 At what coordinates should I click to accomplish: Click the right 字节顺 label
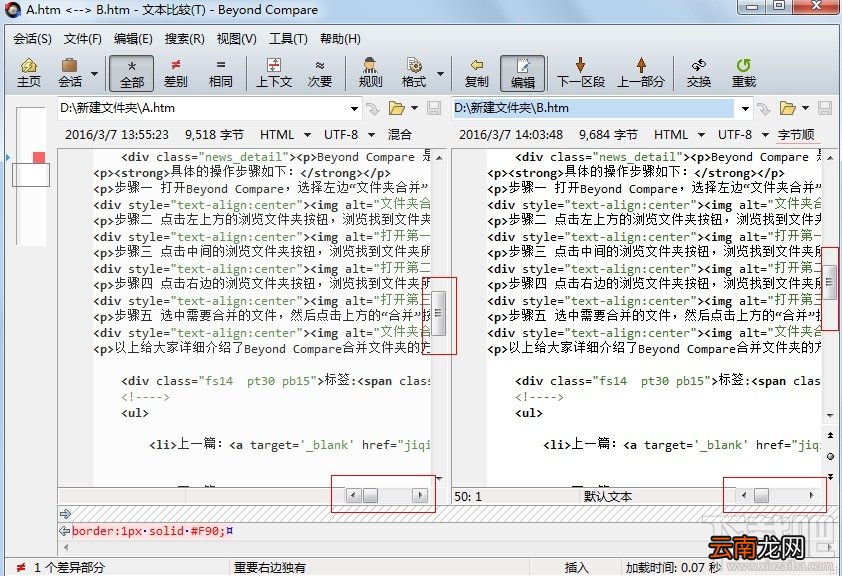[796, 134]
